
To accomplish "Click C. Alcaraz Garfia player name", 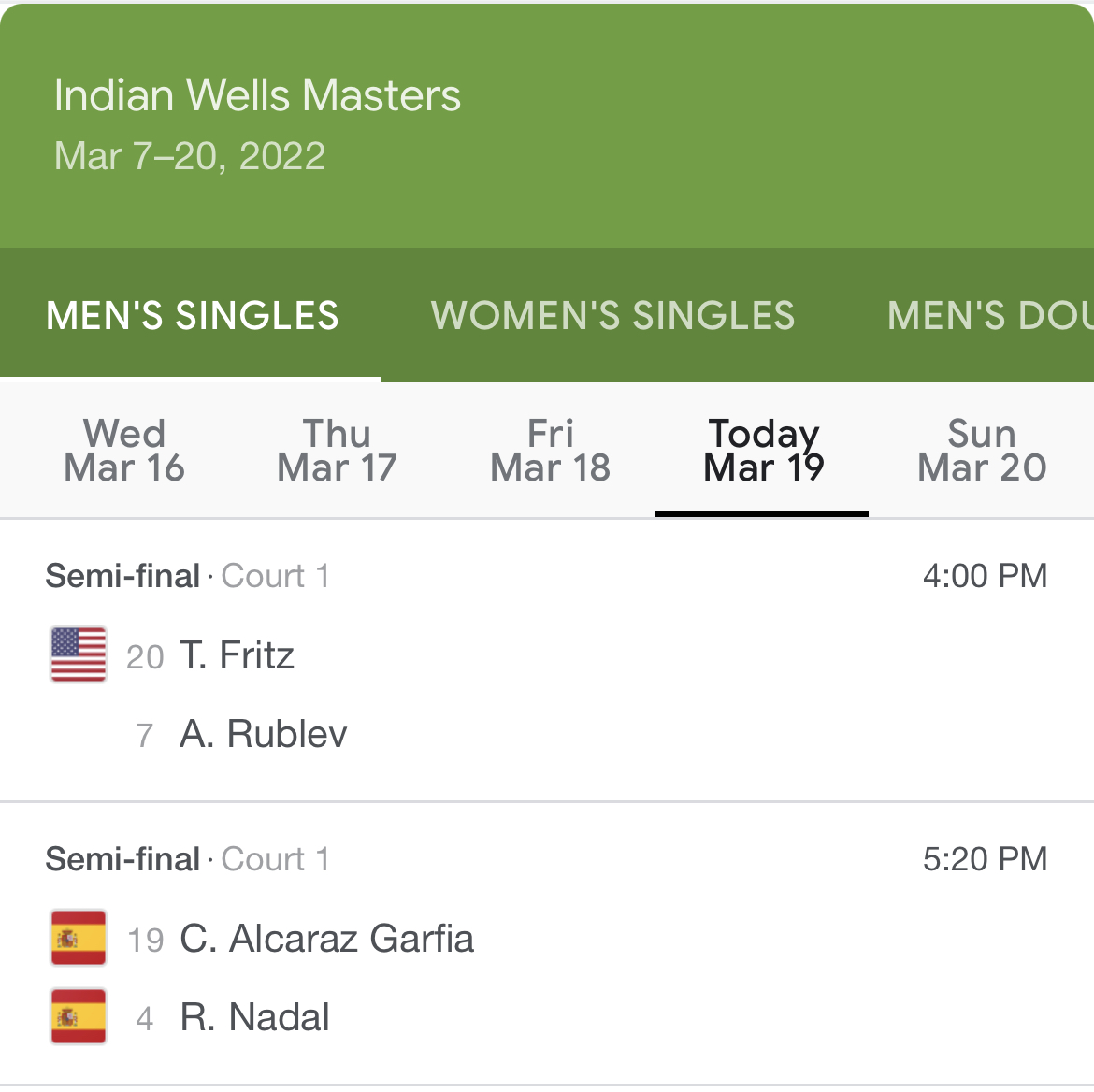I will click(x=326, y=939).
